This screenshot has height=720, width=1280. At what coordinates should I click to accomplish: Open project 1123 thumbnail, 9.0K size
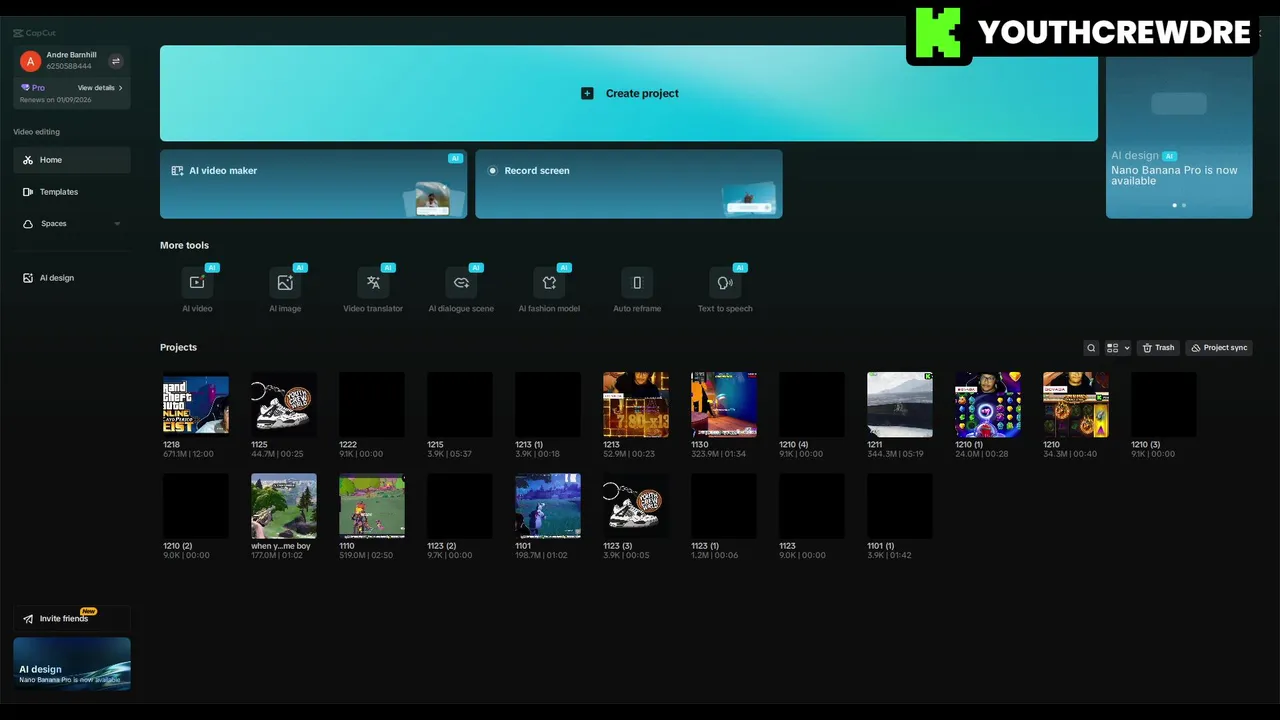tap(812, 506)
